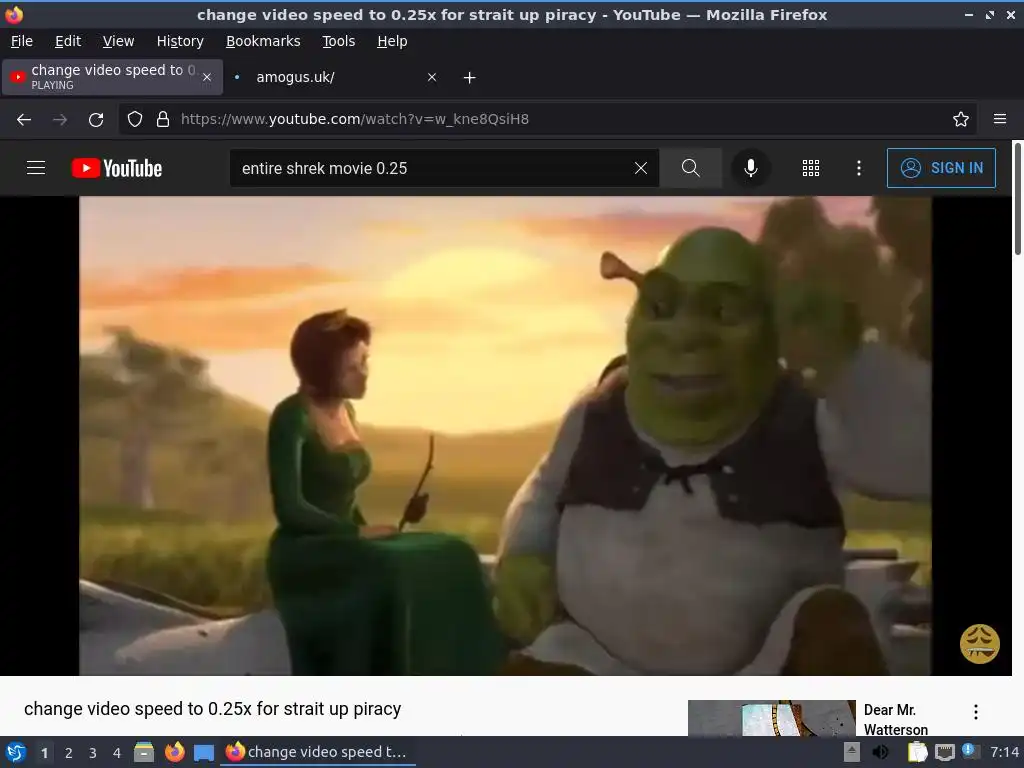Click the SIGN IN button
Image resolution: width=1024 pixels, height=768 pixels.
pos(941,168)
